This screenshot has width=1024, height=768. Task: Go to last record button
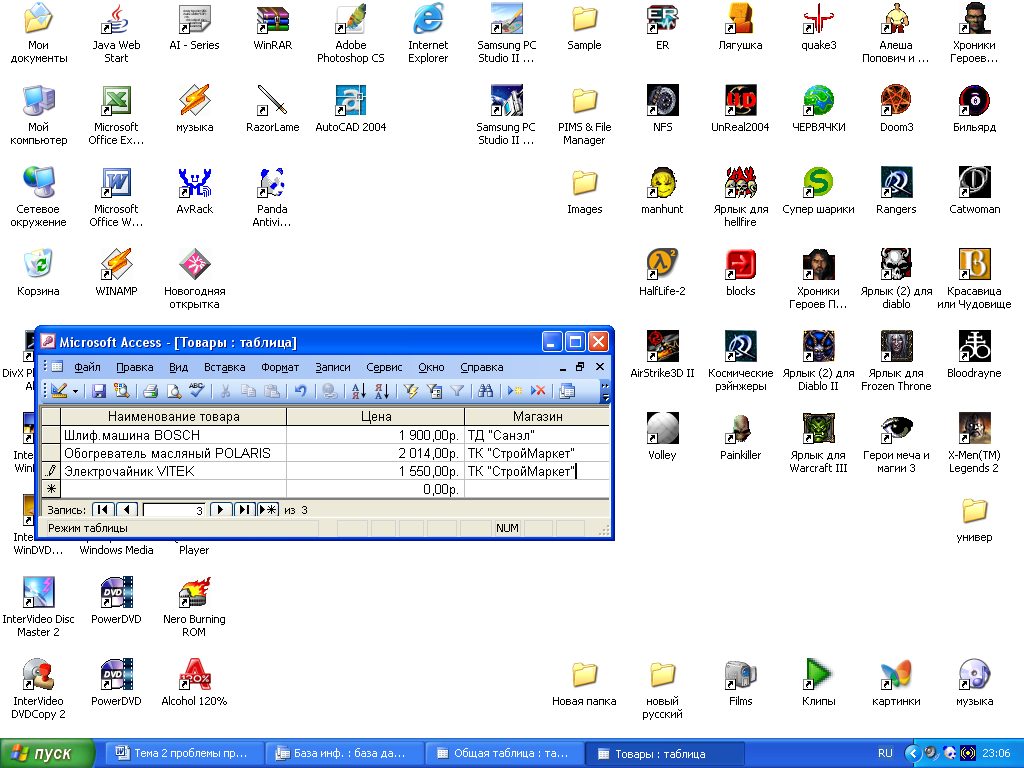[244, 509]
